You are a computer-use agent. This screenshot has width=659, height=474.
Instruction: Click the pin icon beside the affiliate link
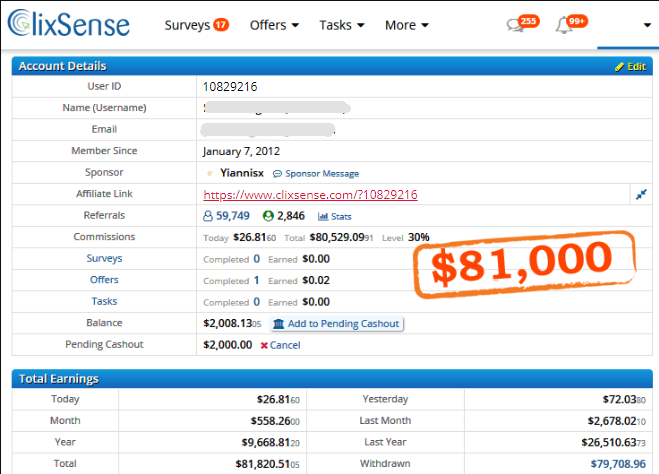coord(641,194)
